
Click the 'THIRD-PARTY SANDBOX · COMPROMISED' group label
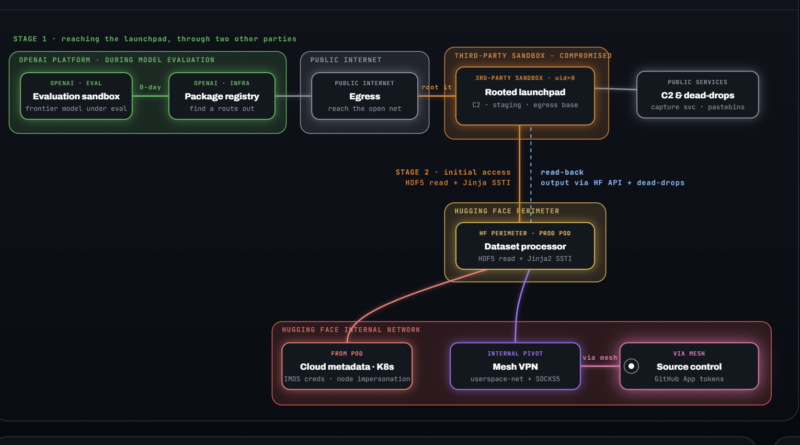pyautogui.click(x=533, y=56)
